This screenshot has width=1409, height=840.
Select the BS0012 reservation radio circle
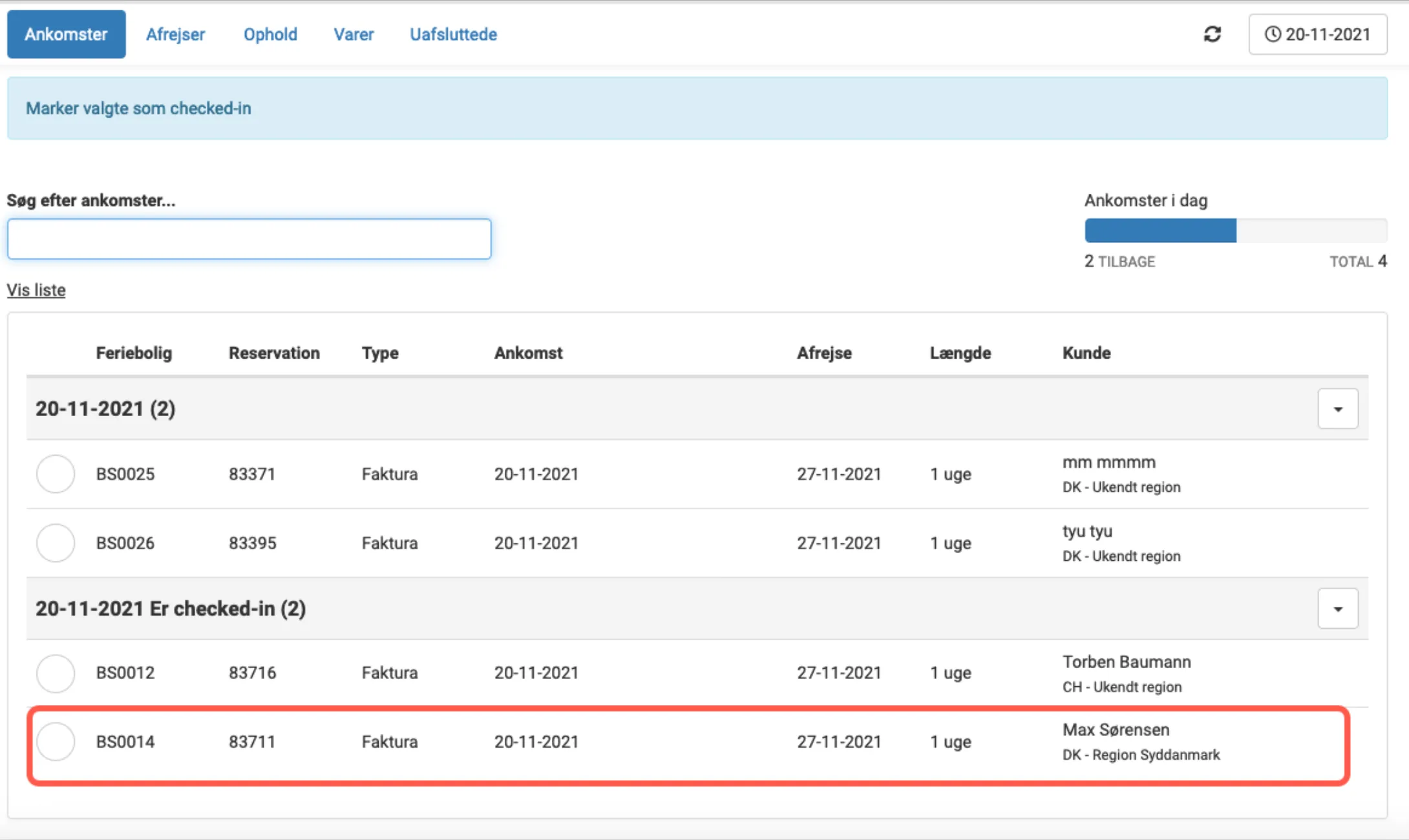point(56,673)
